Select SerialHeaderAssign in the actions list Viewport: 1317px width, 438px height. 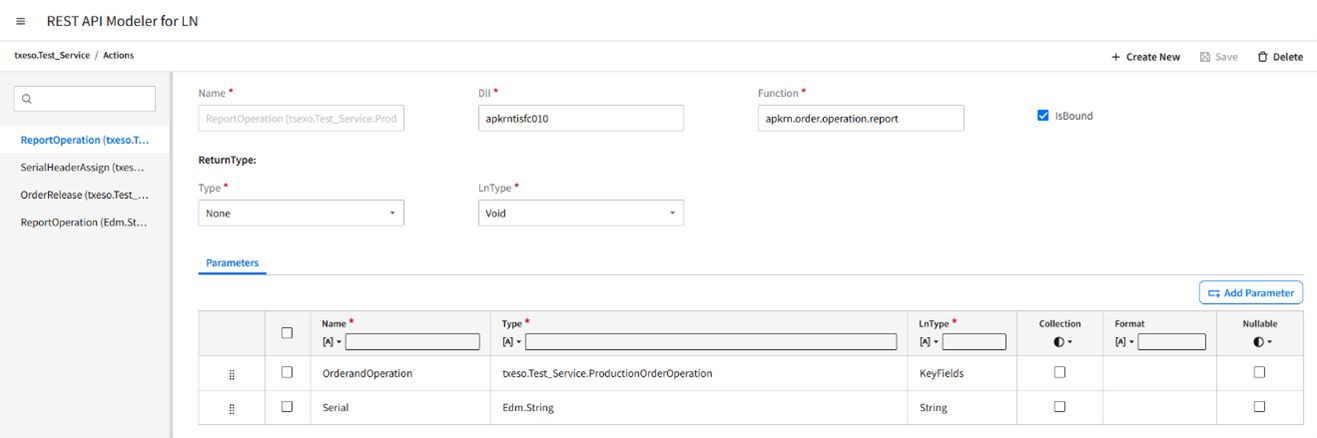coord(84,168)
